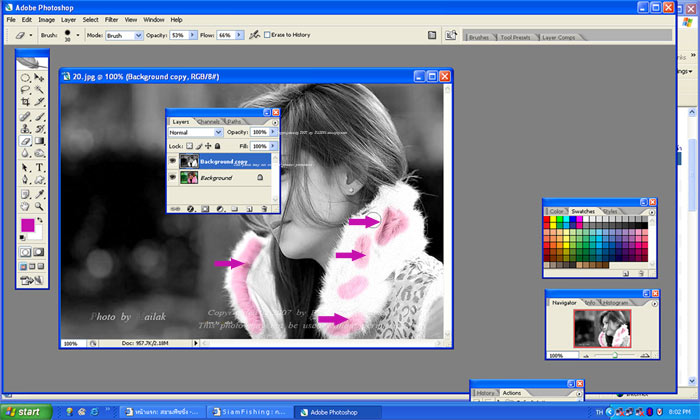Open layer Fill arrow in Layers panel

pos(273,146)
